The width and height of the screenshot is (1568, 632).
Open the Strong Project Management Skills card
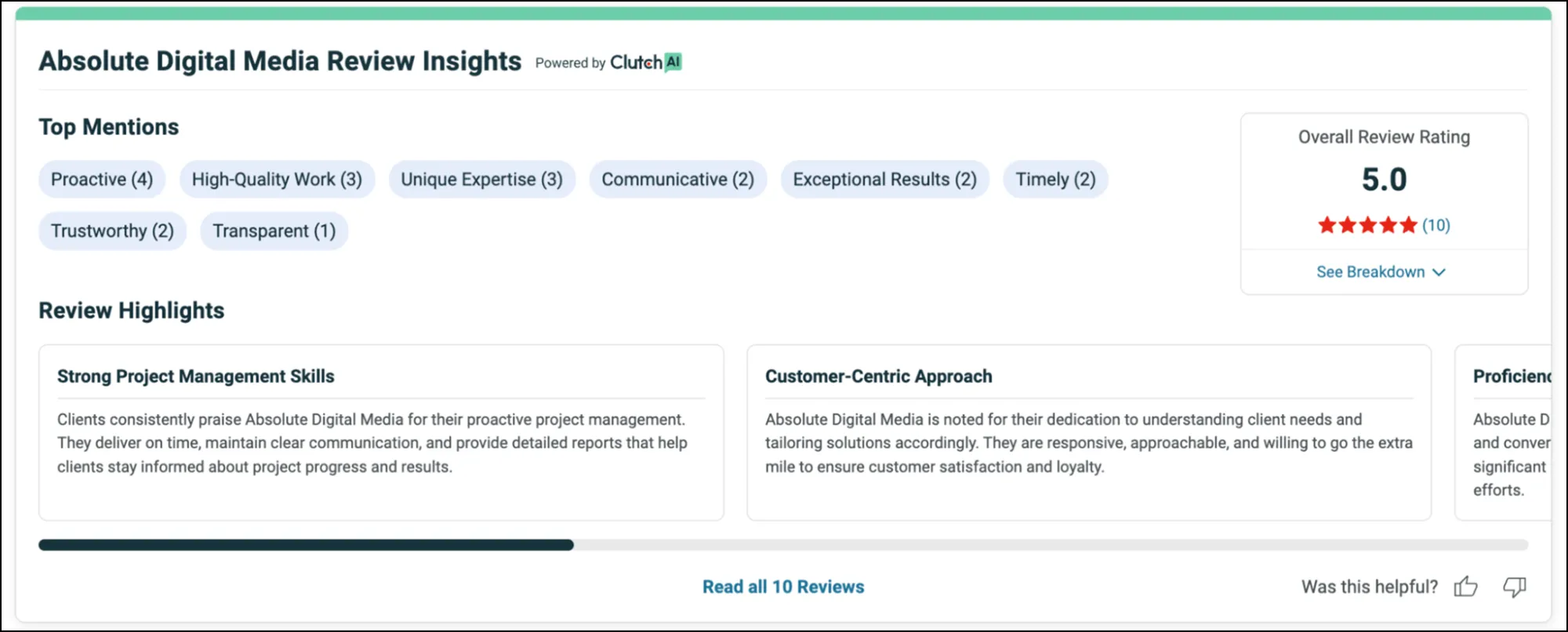coord(381,433)
